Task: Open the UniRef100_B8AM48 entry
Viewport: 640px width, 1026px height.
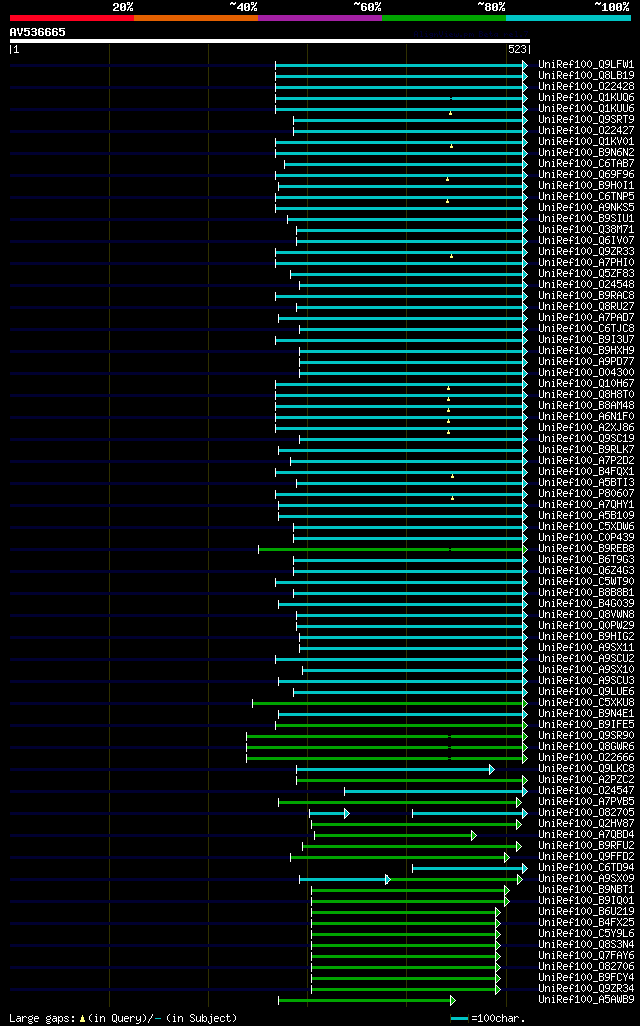Action: pyautogui.click(x=586, y=406)
